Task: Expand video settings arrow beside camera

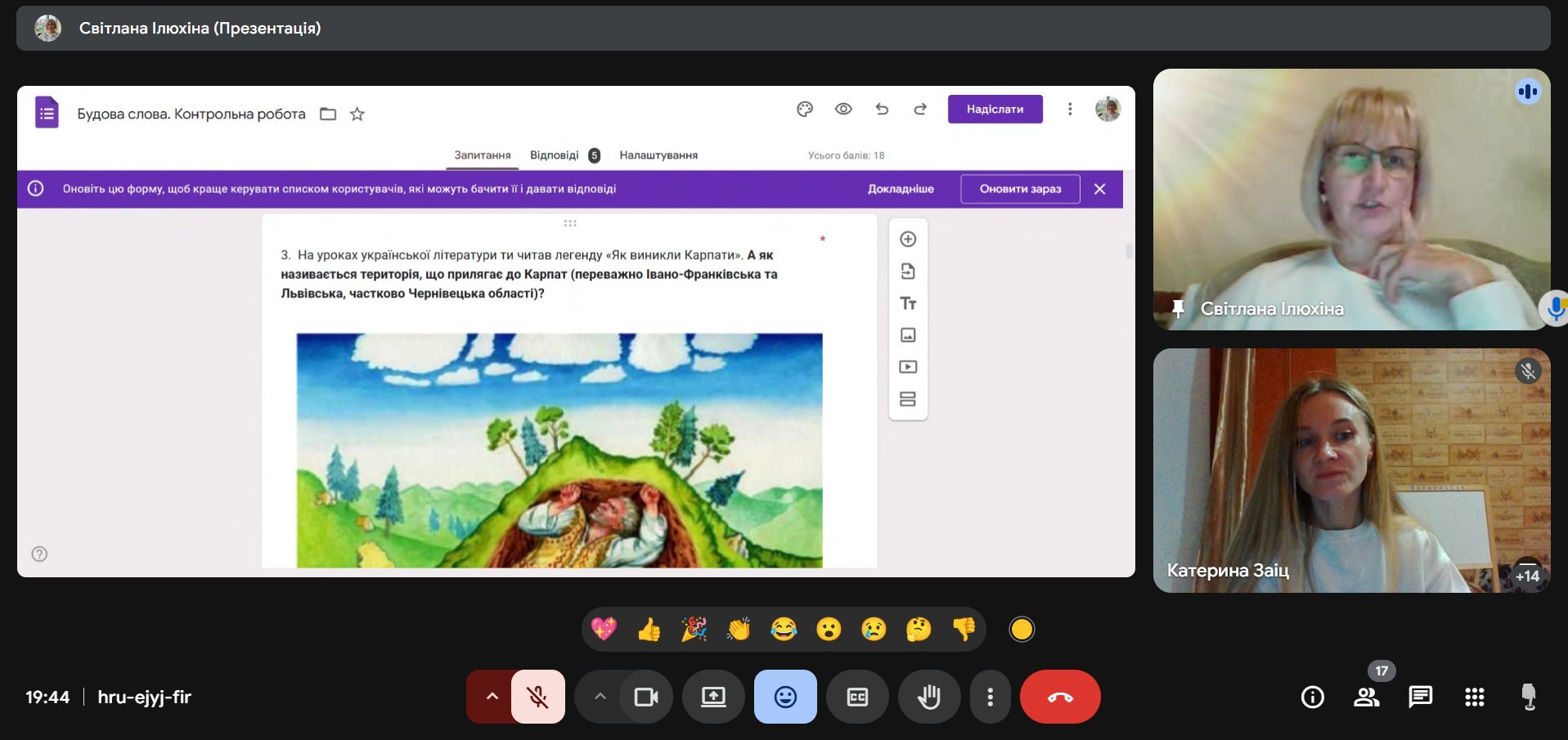Action: [x=600, y=697]
